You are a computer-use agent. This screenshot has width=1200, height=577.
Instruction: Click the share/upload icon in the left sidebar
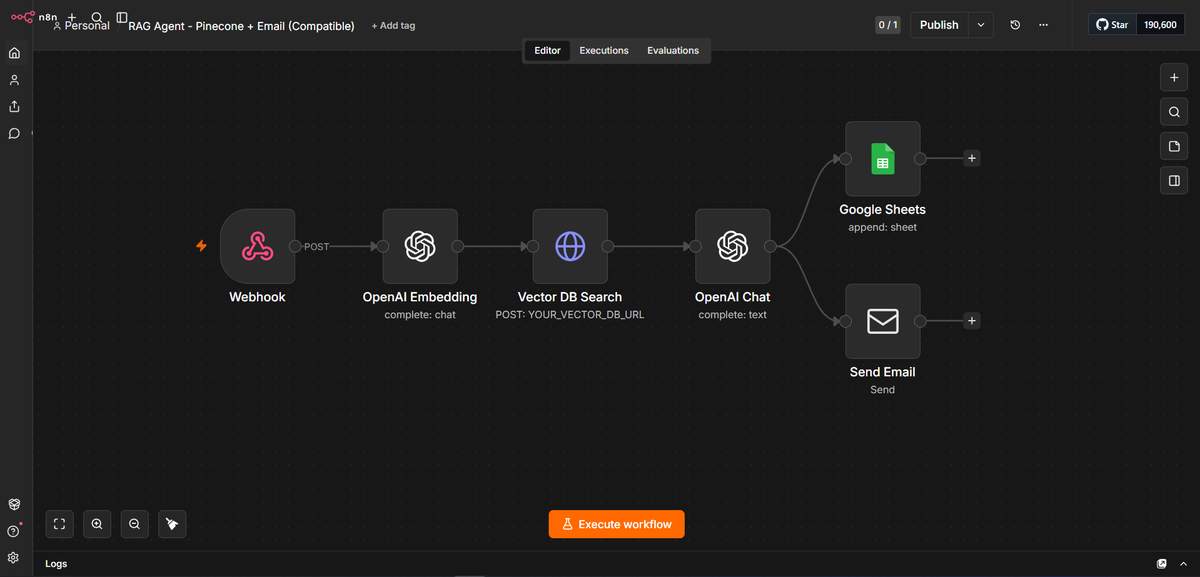click(14, 106)
